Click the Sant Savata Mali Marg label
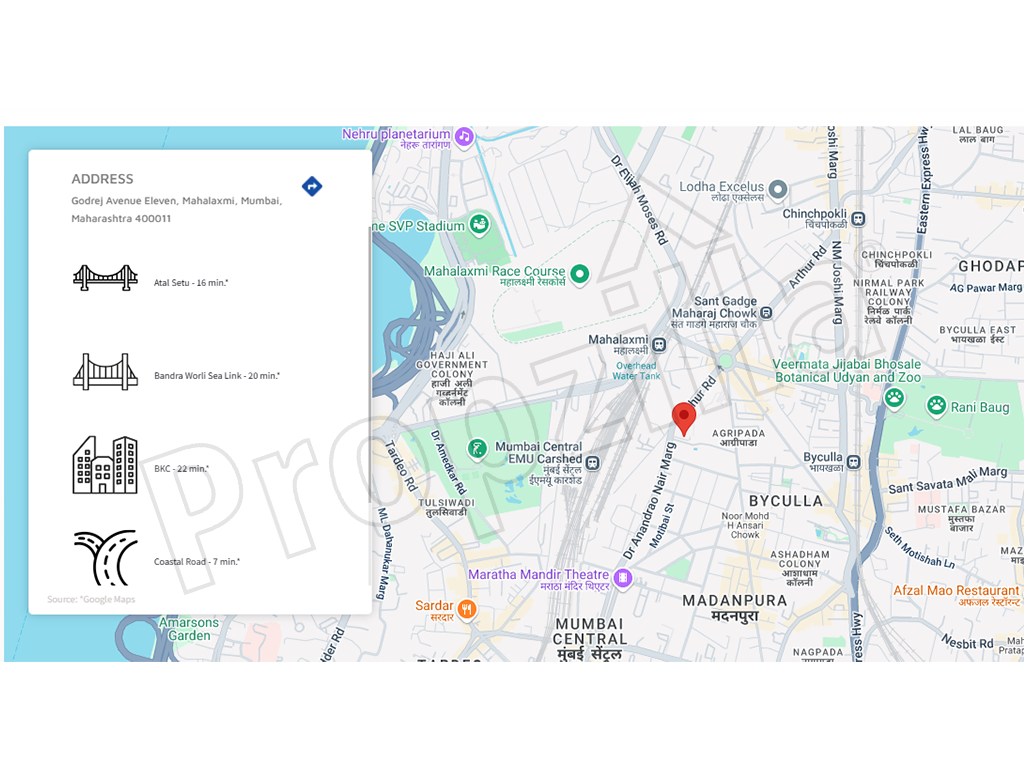Viewport: 1024px width, 768px height. [948, 480]
